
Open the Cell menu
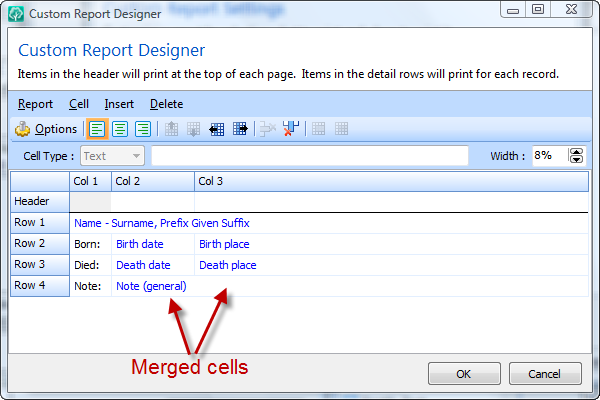79,104
